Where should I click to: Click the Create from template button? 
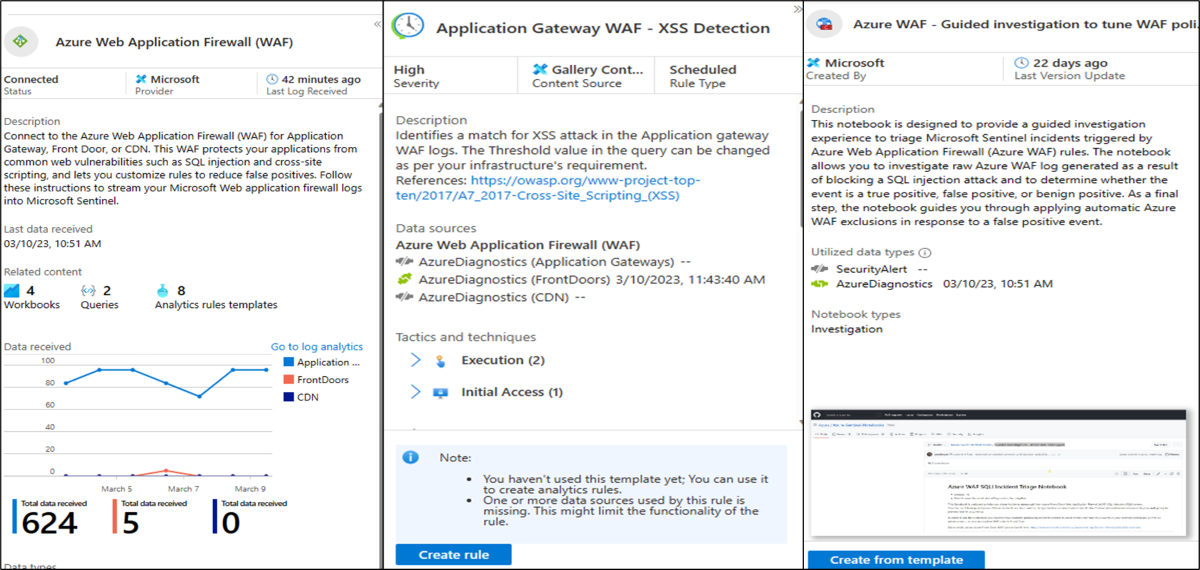(x=896, y=560)
